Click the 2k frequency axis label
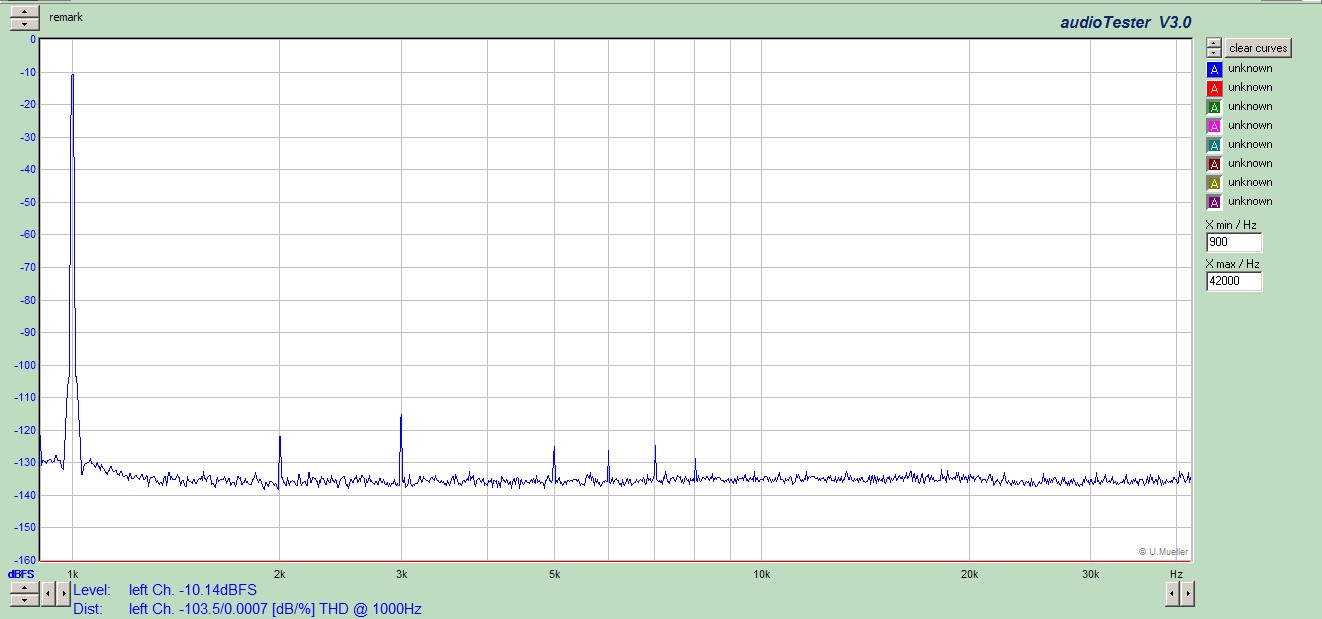Image resolution: width=1322 pixels, height=619 pixels. (x=280, y=574)
